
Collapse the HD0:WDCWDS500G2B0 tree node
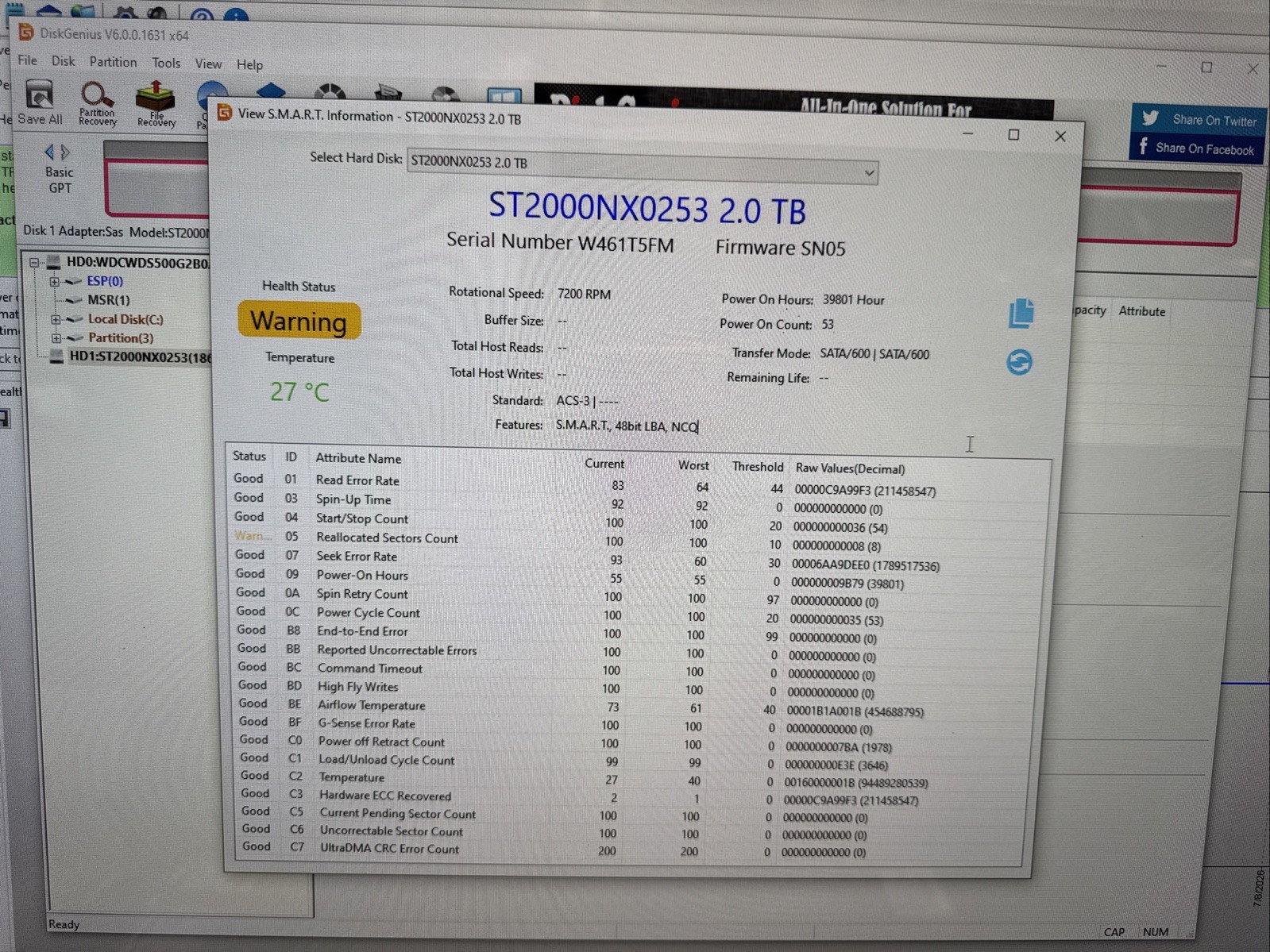pos(34,261)
